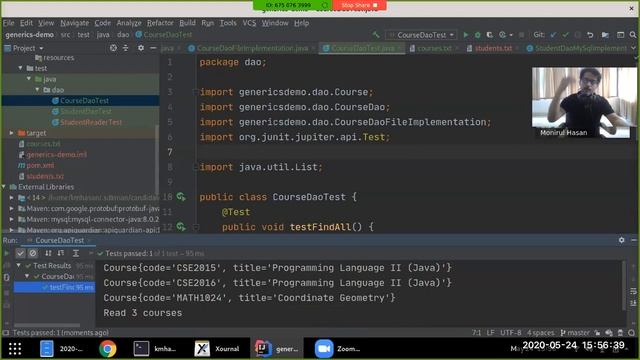Sort tests by duration in the Run panel
Viewport: 640px width, 360px height.
pos(61,253)
